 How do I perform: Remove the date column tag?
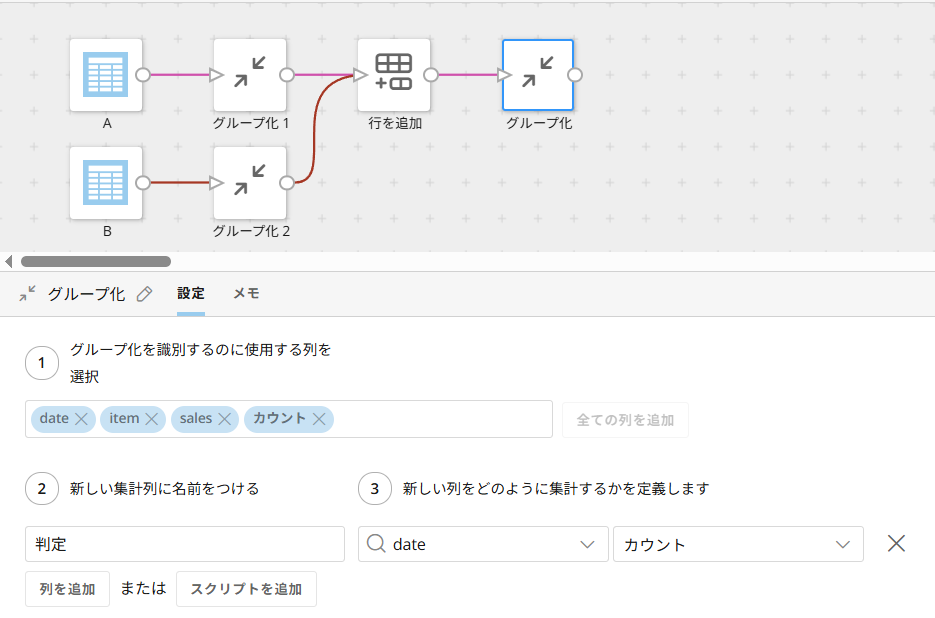click(81, 419)
